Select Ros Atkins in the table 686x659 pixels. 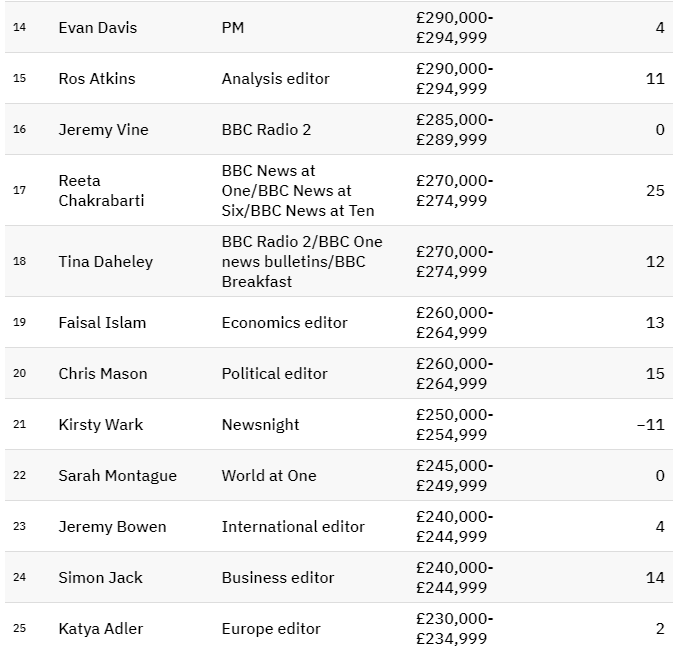coord(97,78)
